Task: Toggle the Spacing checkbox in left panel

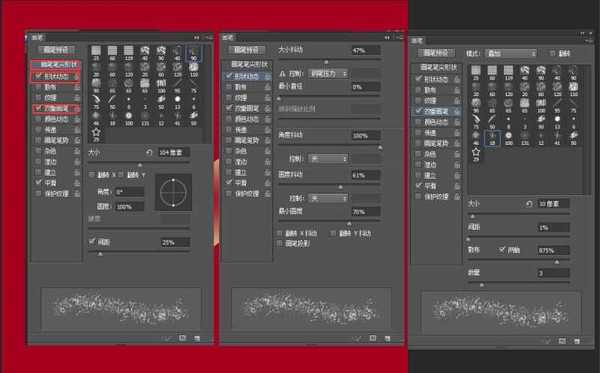Action: 92,241
